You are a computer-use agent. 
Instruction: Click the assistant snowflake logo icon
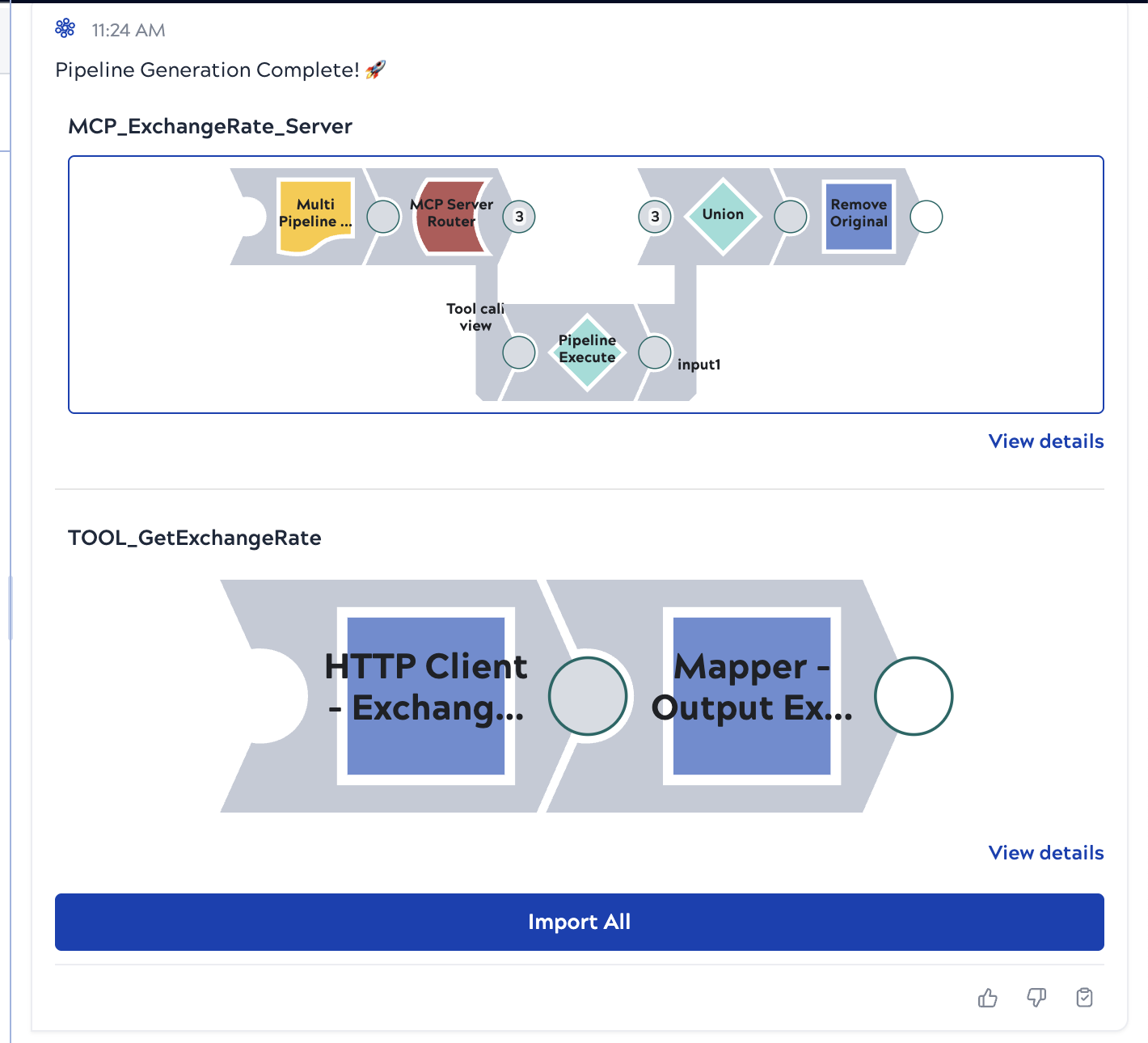[65, 29]
